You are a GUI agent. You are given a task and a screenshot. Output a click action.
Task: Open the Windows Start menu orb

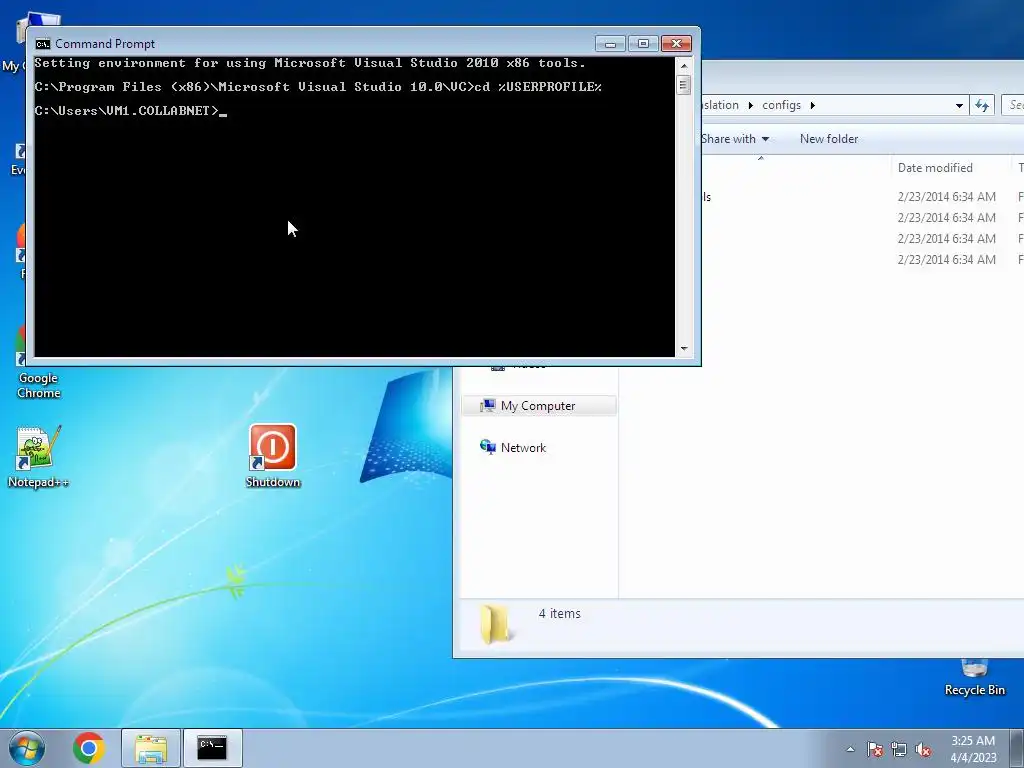[27, 748]
